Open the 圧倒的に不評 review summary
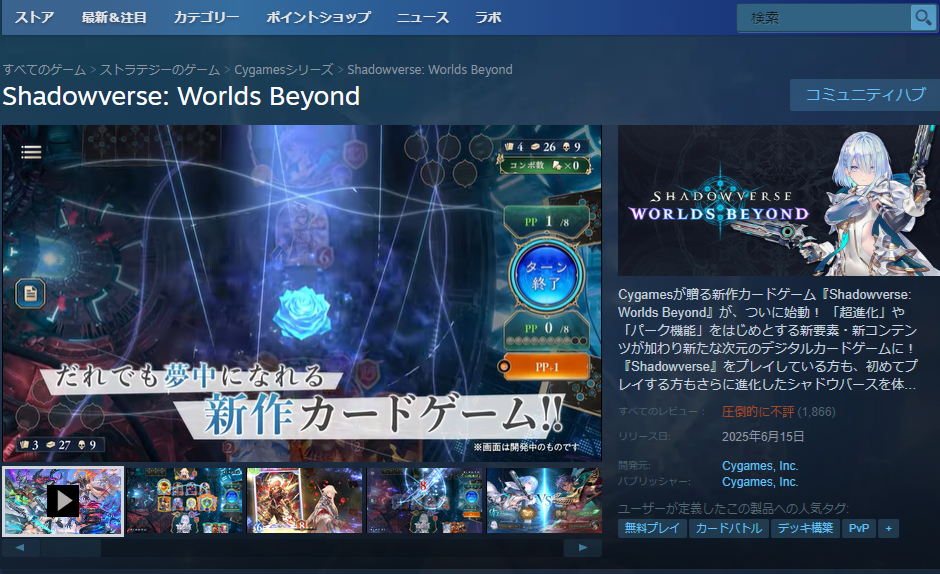The height and width of the screenshot is (574, 940). (x=758, y=412)
